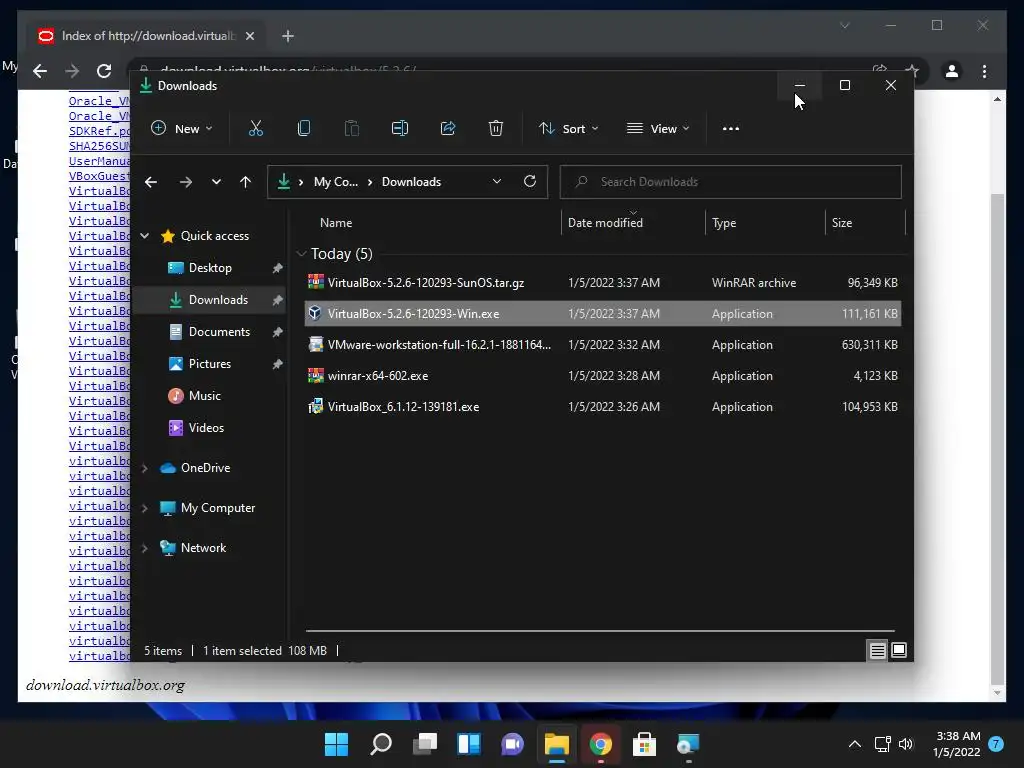
Task: Open Widgets from taskbar
Action: 469,744
